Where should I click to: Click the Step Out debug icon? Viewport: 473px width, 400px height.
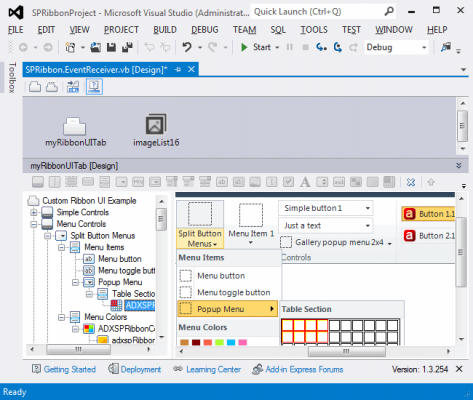pos(353,47)
